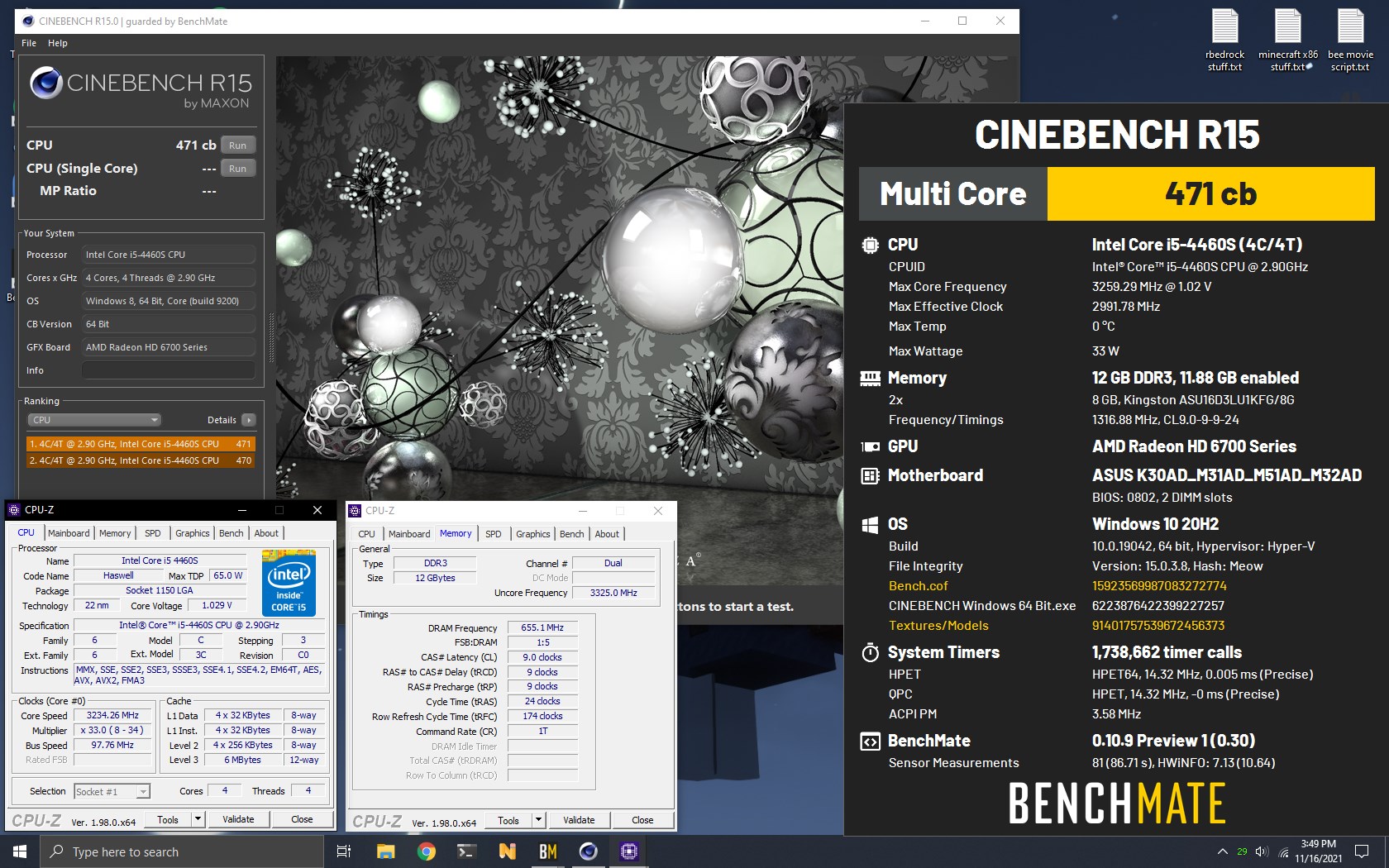Expand Tools dropdown arrow in left CPU-Z
The width and height of the screenshot is (1389, 868).
(x=198, y=819)
